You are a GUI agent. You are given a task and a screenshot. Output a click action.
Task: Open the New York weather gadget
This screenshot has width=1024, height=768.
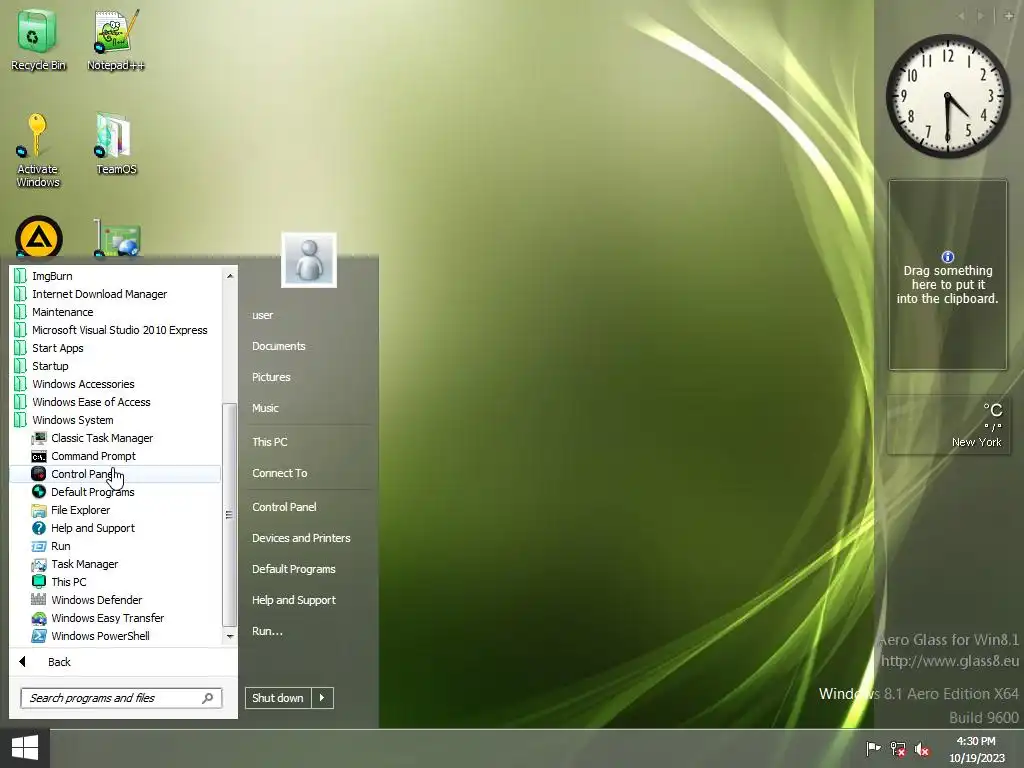tap(948, 424)
